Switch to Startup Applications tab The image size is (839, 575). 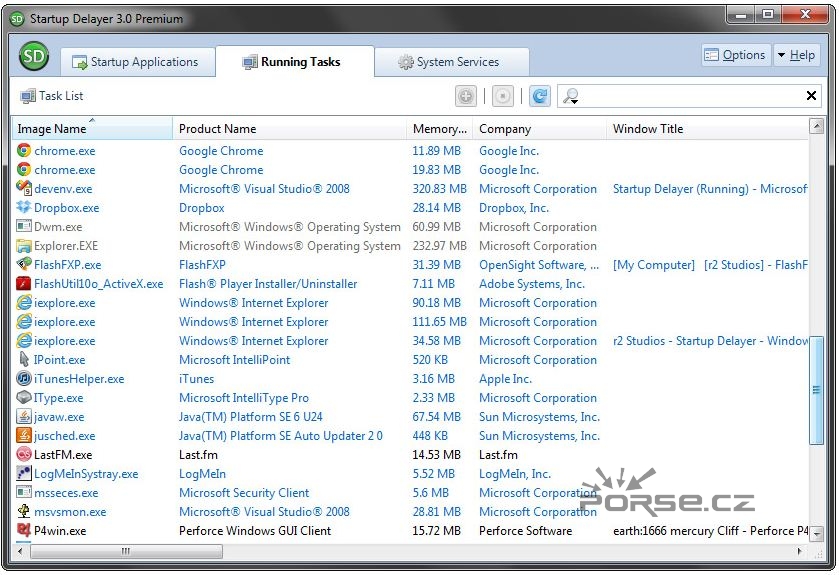[136, 62]
